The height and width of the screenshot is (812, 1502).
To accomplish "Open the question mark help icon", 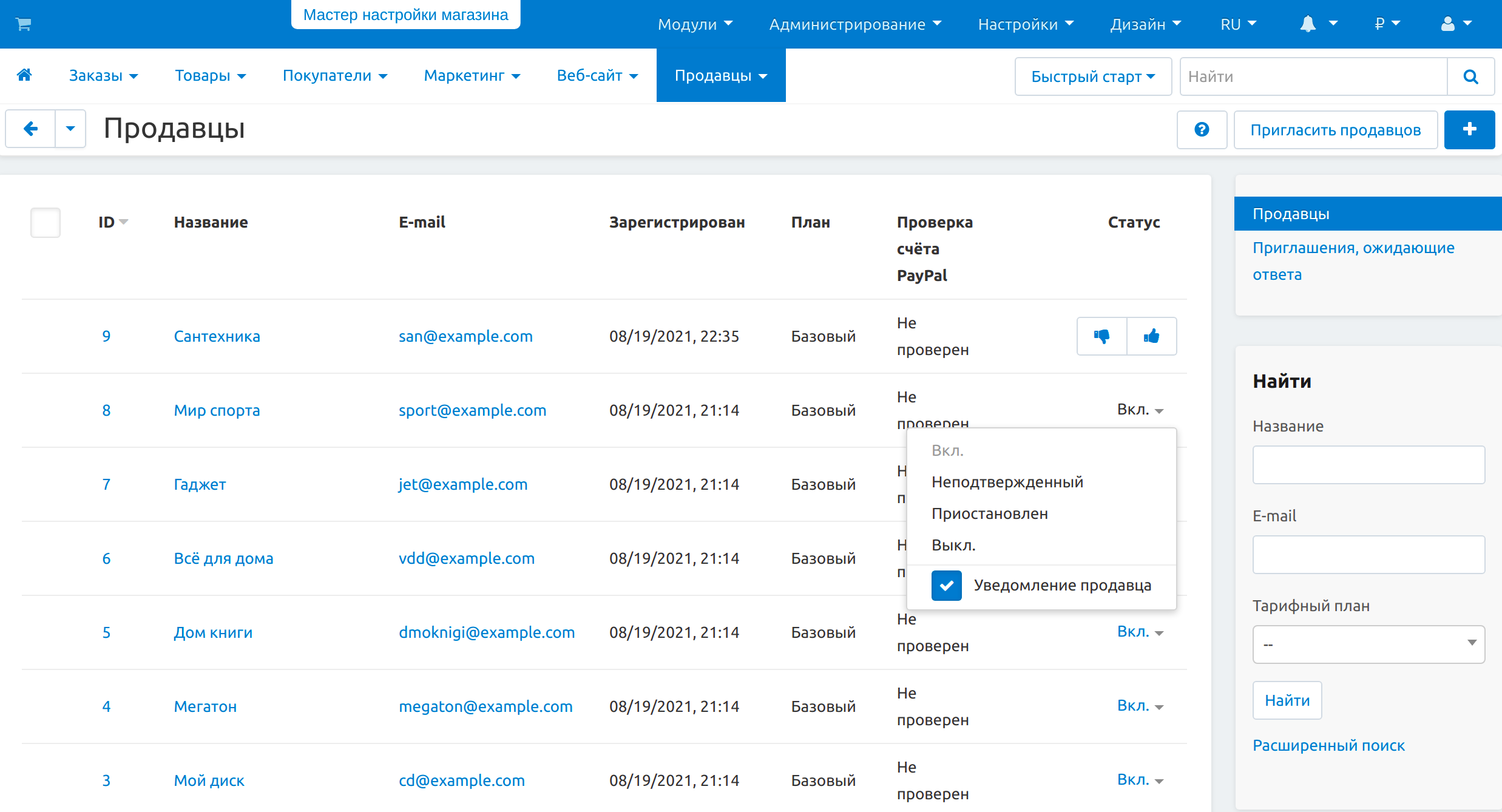I will [x=1202, y=130].
